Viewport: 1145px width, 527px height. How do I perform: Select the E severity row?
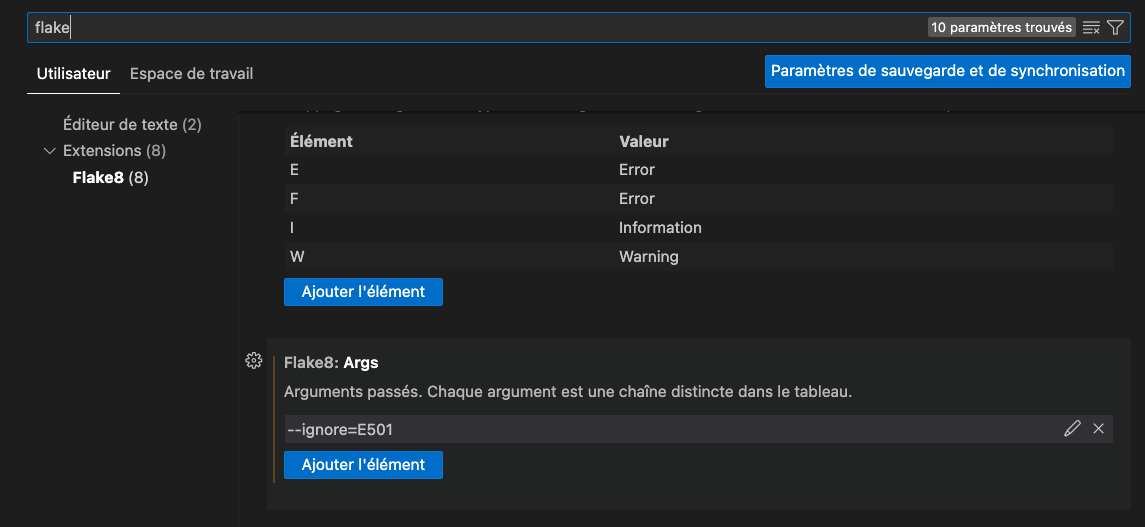697,170
